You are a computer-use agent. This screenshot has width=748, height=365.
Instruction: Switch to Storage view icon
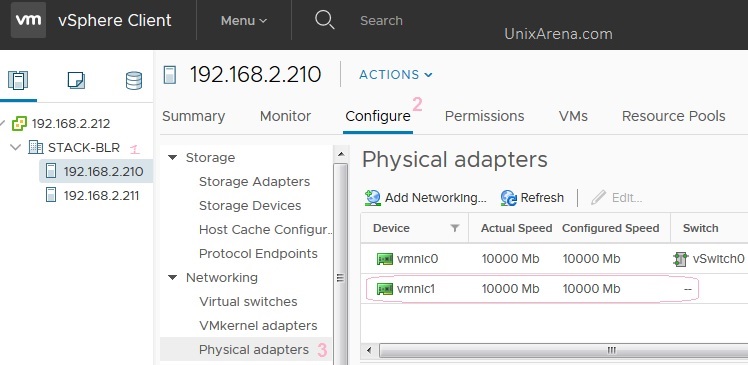134,80
